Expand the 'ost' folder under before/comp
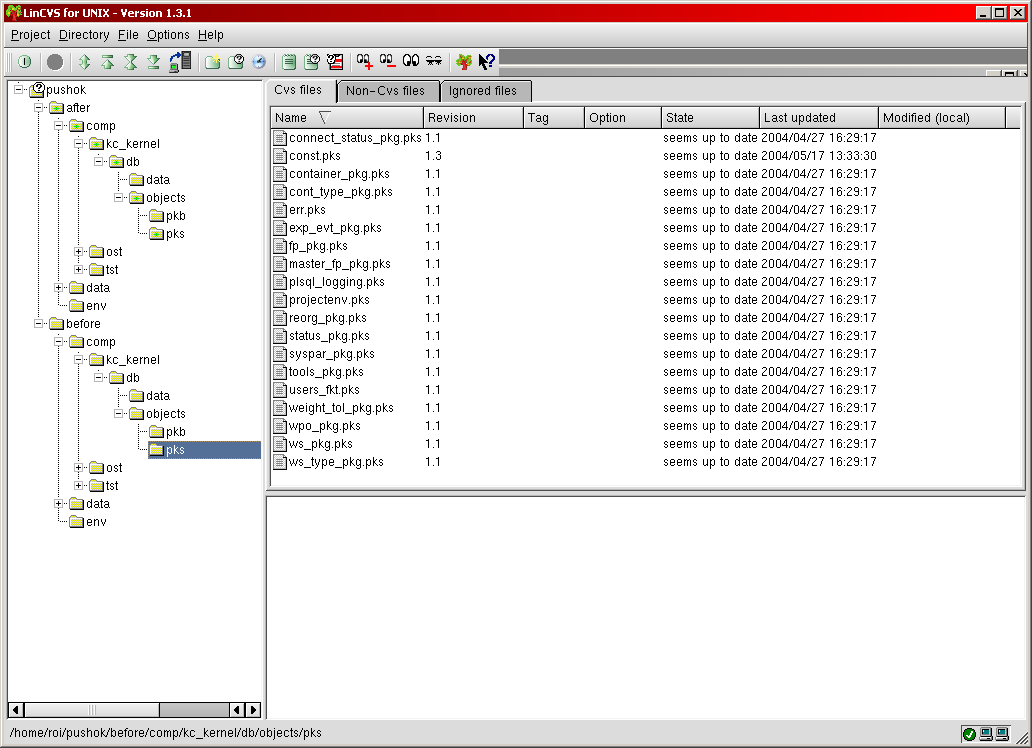 79,467
